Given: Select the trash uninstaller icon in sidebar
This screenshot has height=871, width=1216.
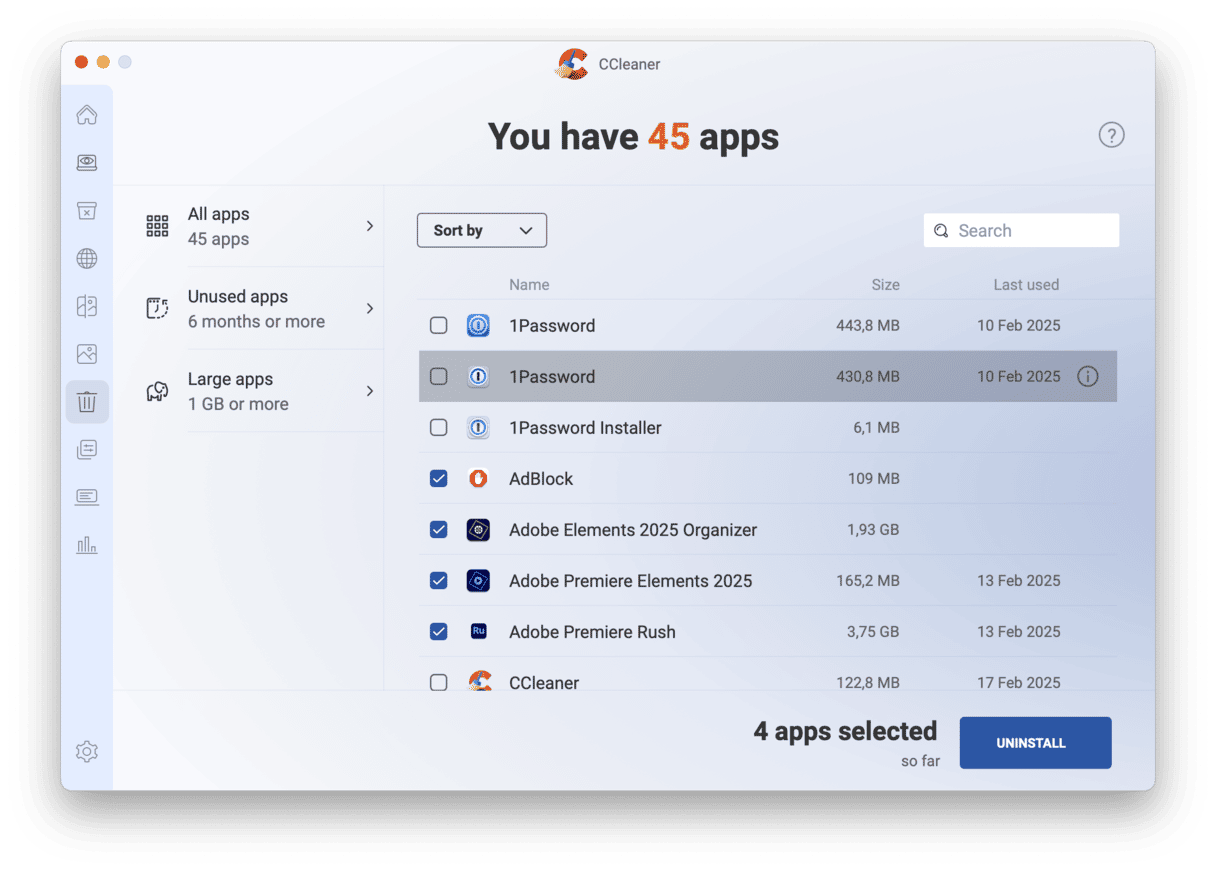Looking at the screenshot, I should pyautogui.click(x=87, y=402).
